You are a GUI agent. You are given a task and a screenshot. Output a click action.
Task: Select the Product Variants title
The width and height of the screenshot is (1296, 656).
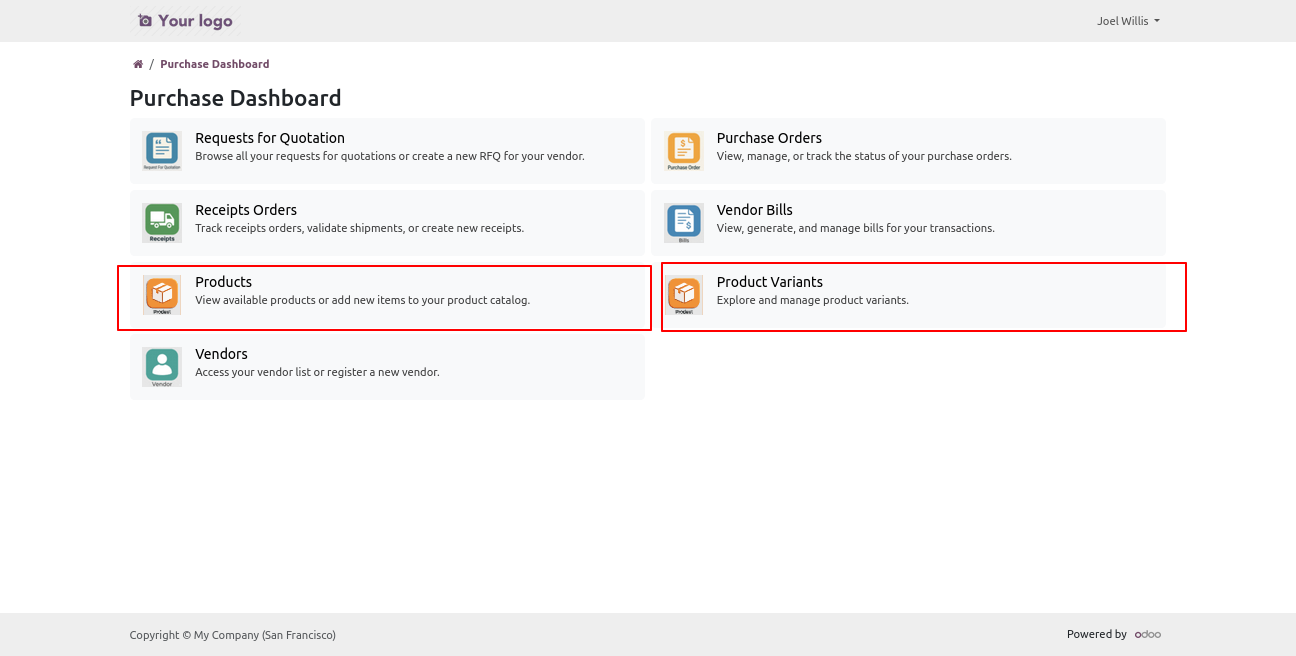769,282
